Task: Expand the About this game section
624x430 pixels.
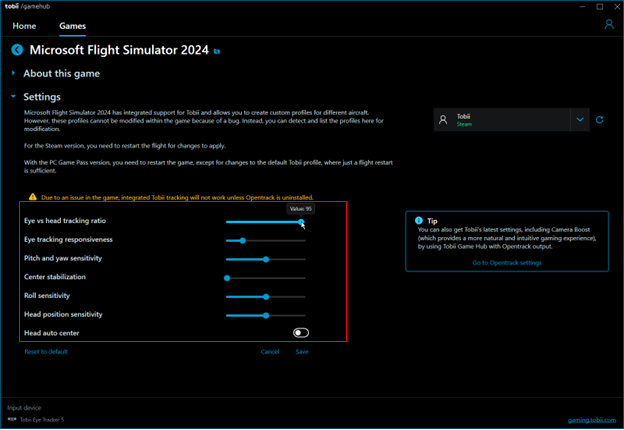Action: point(14,73)
